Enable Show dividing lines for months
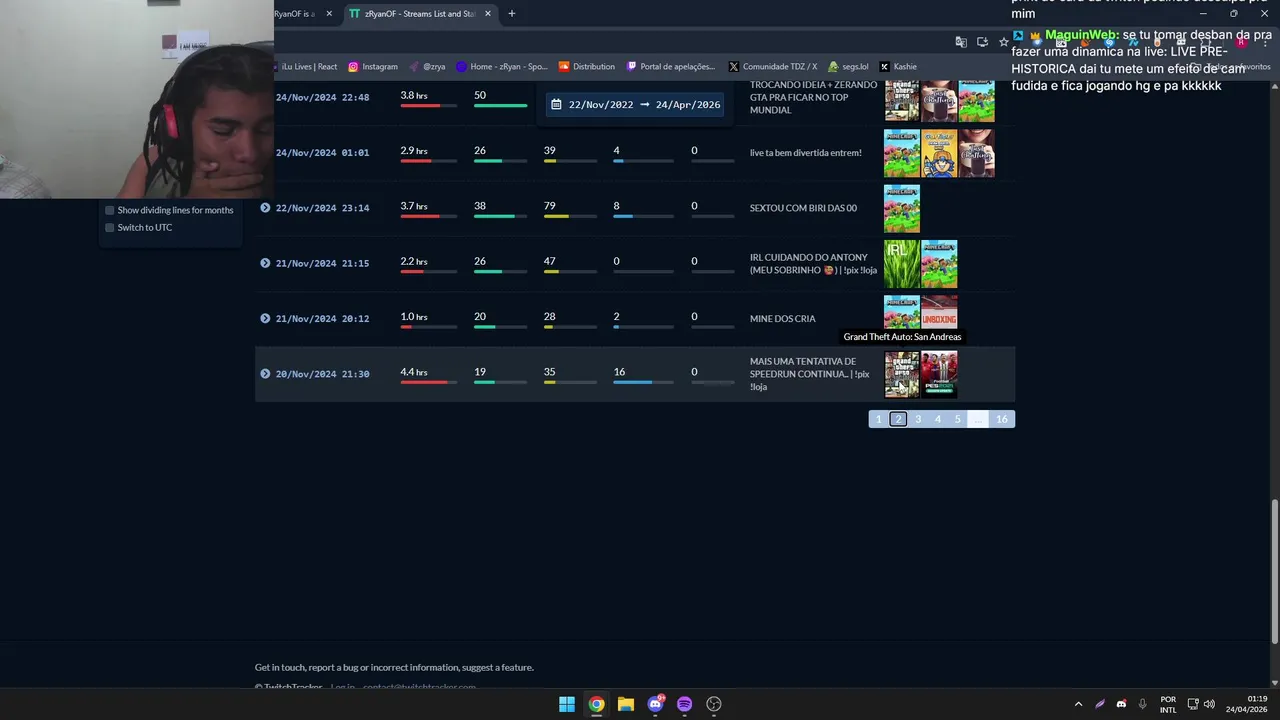Screen dimensions: 1280x720 click(110, 210)
